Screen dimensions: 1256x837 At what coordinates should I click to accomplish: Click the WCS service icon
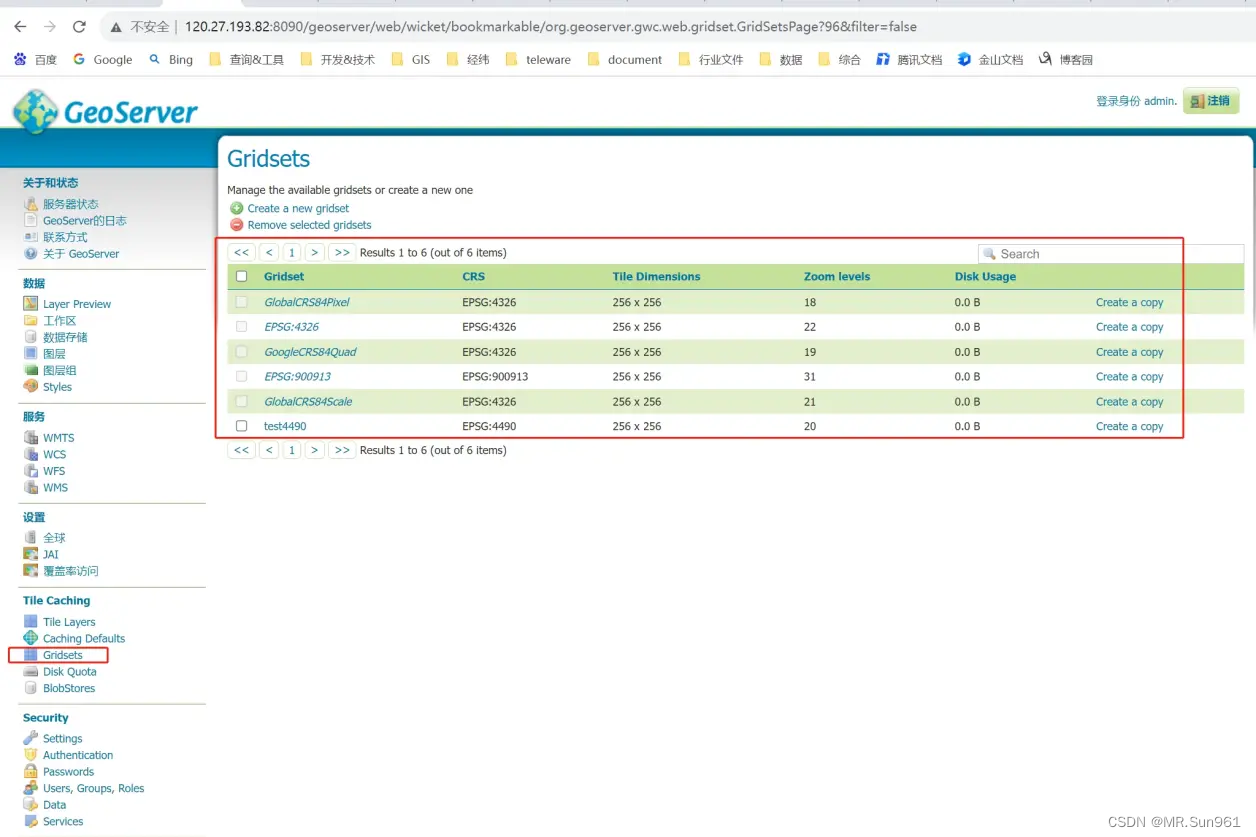pyautogui.click(x=31, y=454)
